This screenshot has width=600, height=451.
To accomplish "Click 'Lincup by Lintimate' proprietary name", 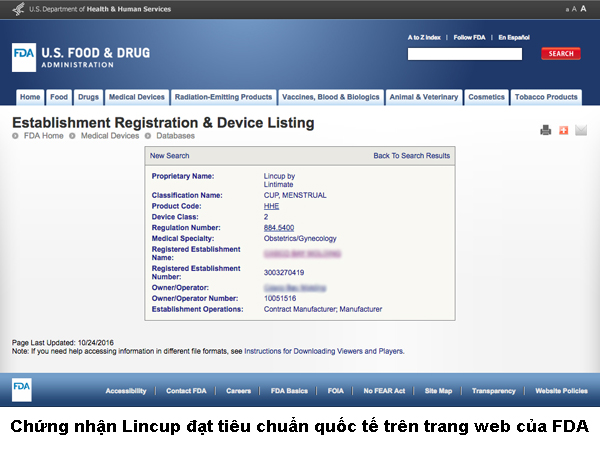I will pos(279,180).
